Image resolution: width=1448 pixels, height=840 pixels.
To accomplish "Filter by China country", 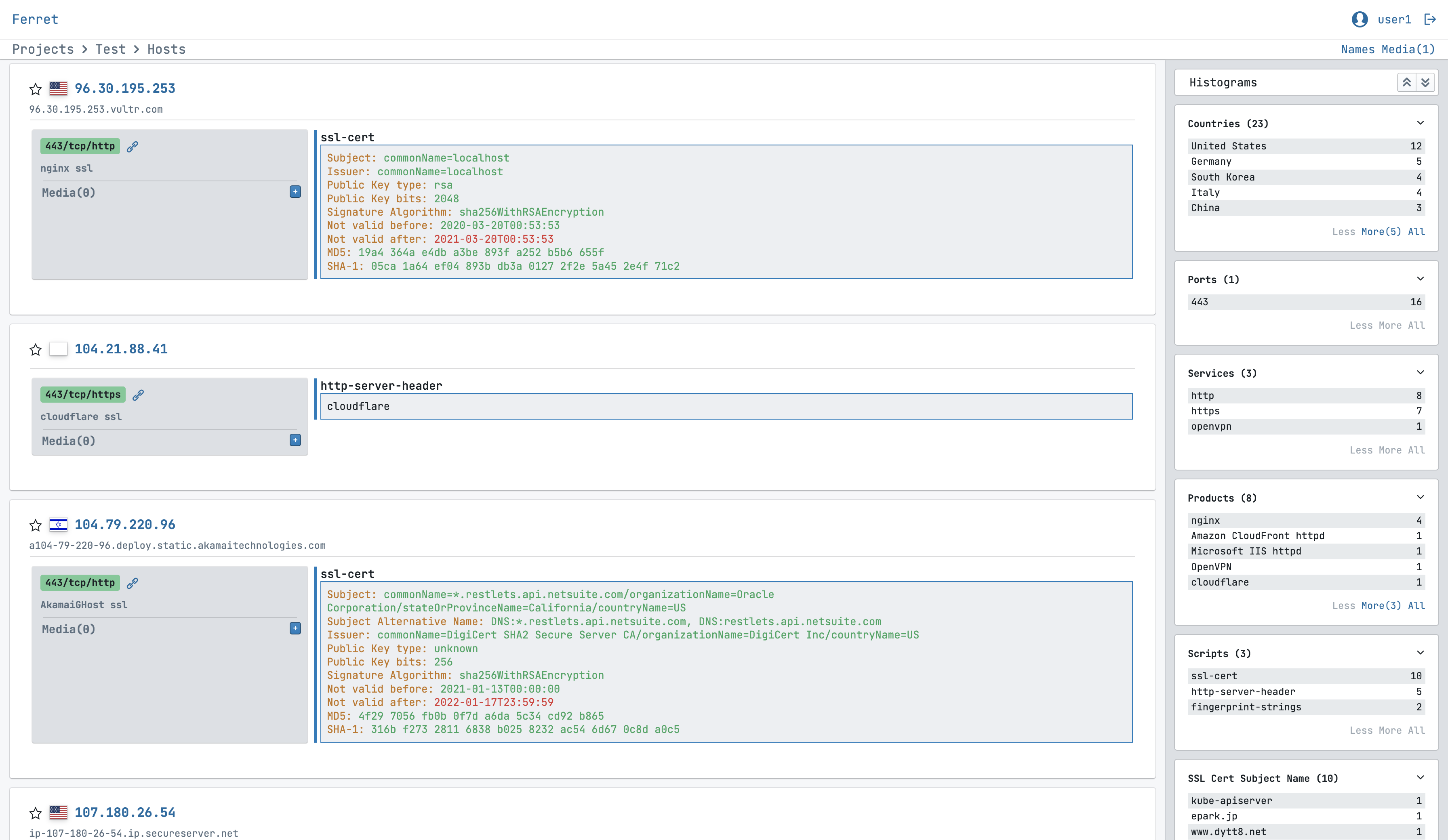I will [x=1306, y=208].
